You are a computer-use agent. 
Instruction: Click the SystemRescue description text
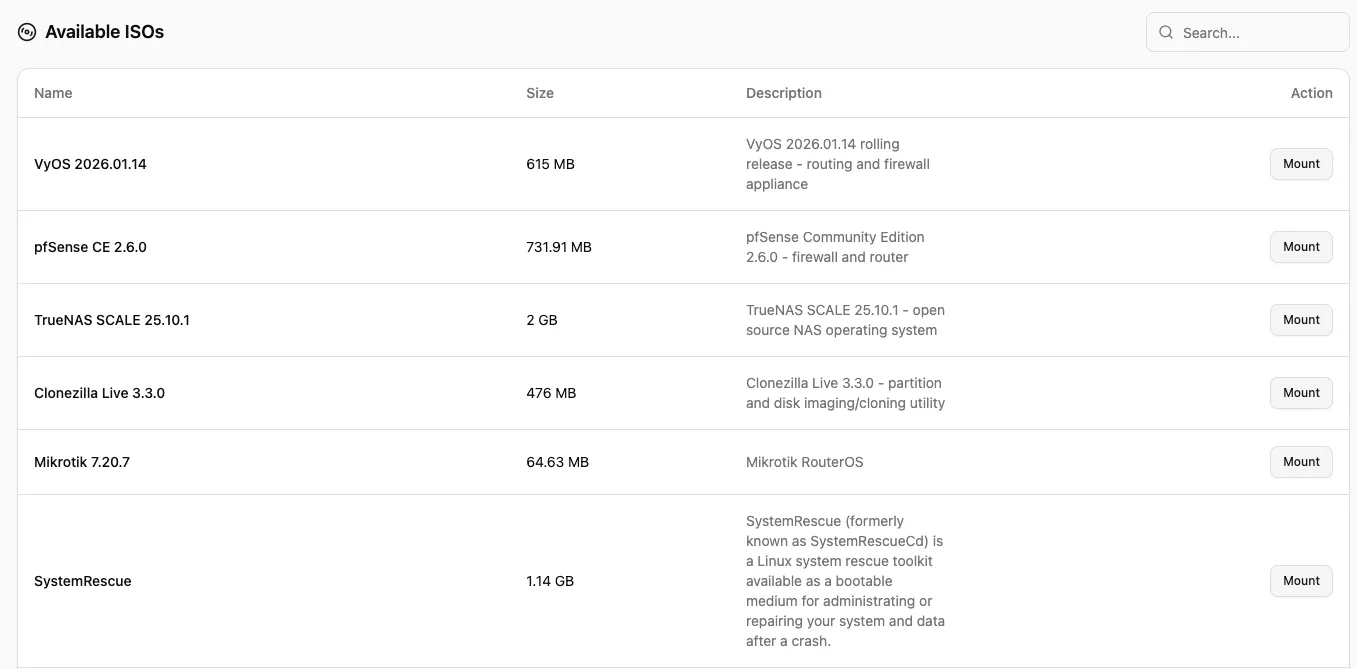(845, 581)
